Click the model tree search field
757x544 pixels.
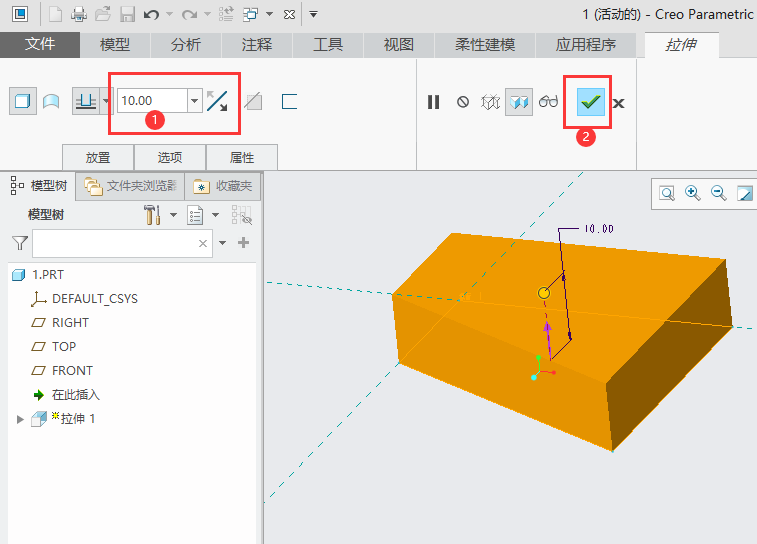point(115,243)
